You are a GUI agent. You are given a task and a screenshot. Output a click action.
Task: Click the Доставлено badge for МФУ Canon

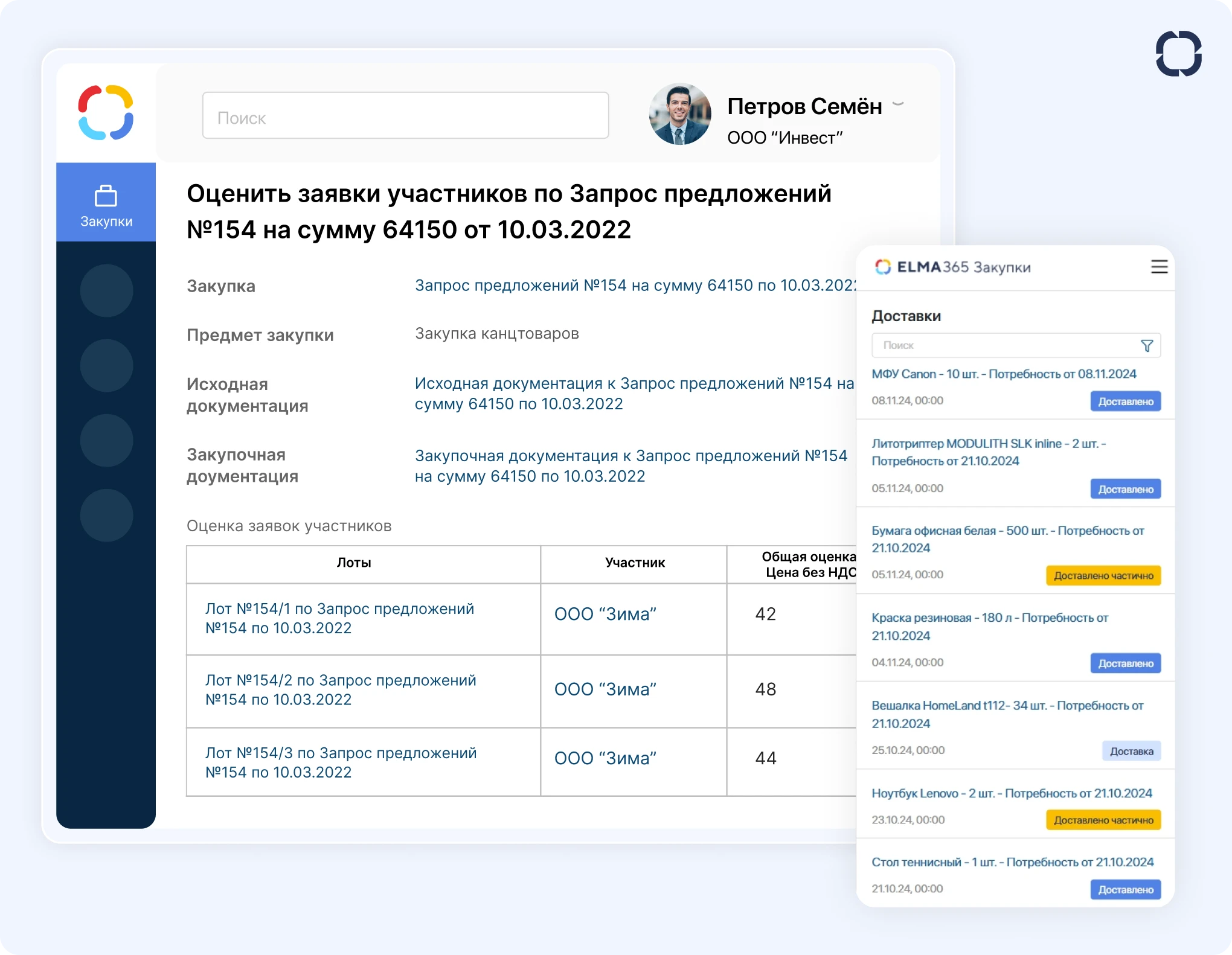(x=1125, y=401)
